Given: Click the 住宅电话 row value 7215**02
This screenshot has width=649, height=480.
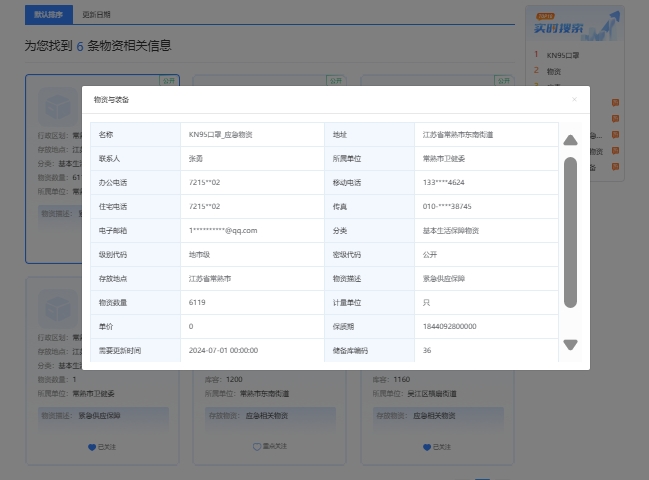Looking at the screenshot, I should (204, 206).
